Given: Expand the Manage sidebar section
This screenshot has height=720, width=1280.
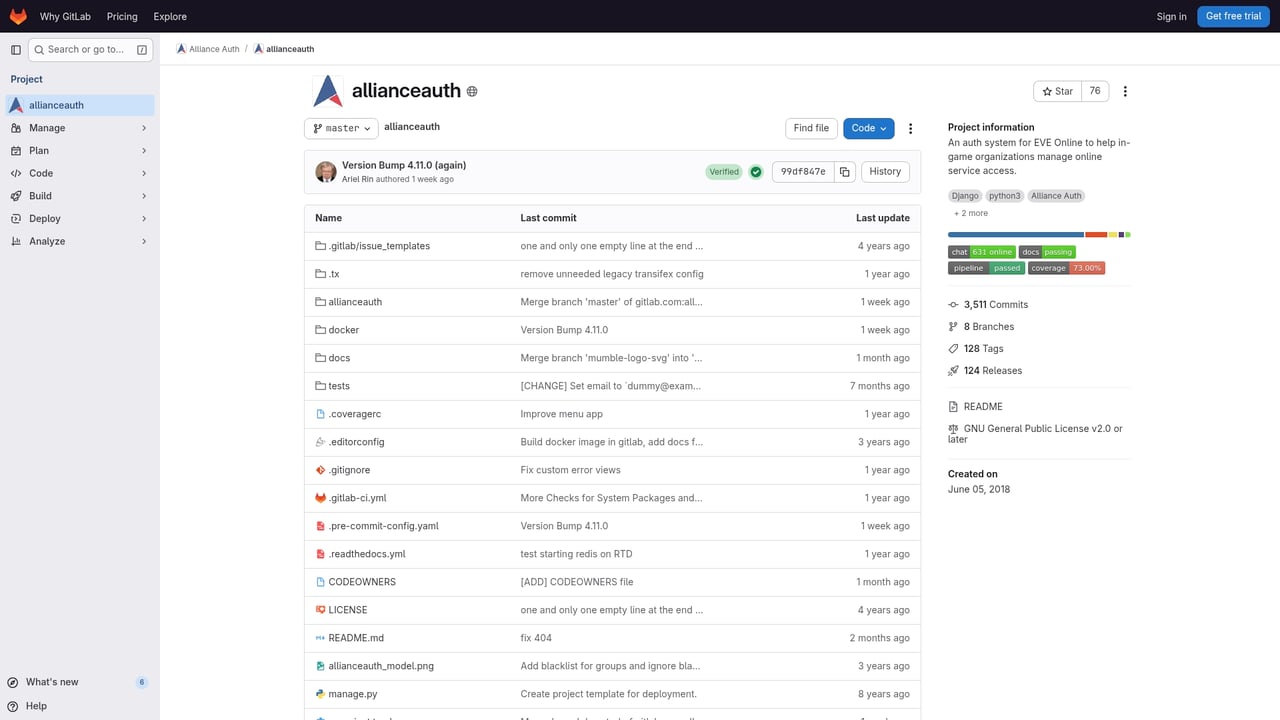Looking at the screenshot, I should coord(45,127).
